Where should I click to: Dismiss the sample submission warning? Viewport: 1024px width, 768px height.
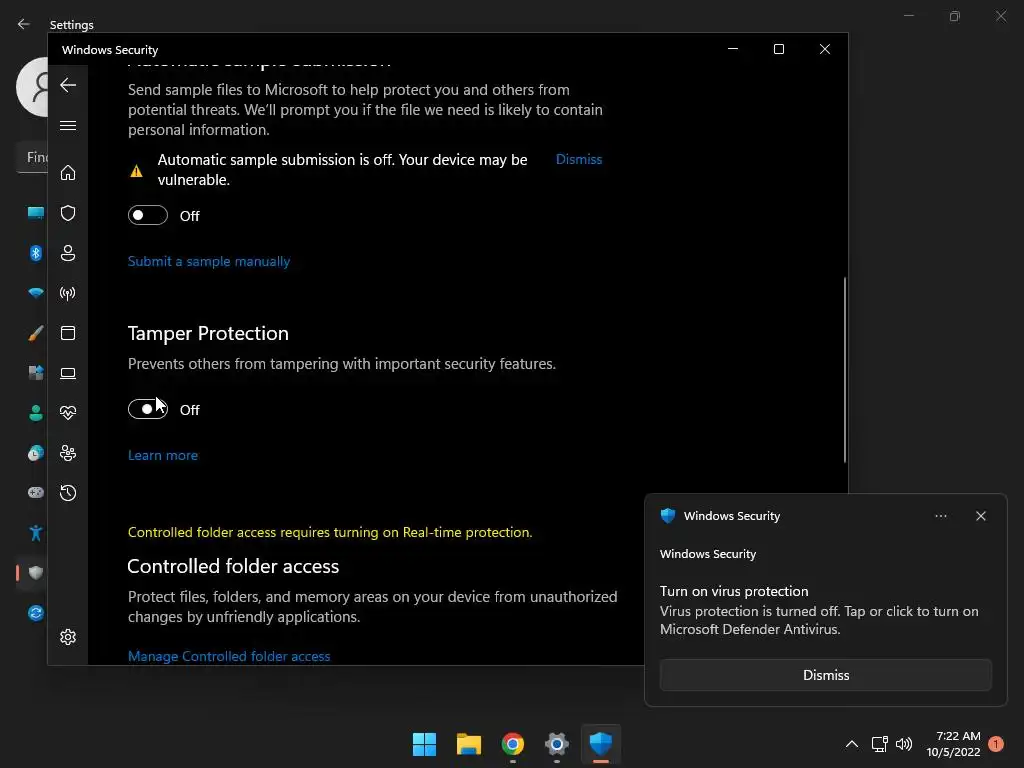pyautogui.click(x=579, y=159)
